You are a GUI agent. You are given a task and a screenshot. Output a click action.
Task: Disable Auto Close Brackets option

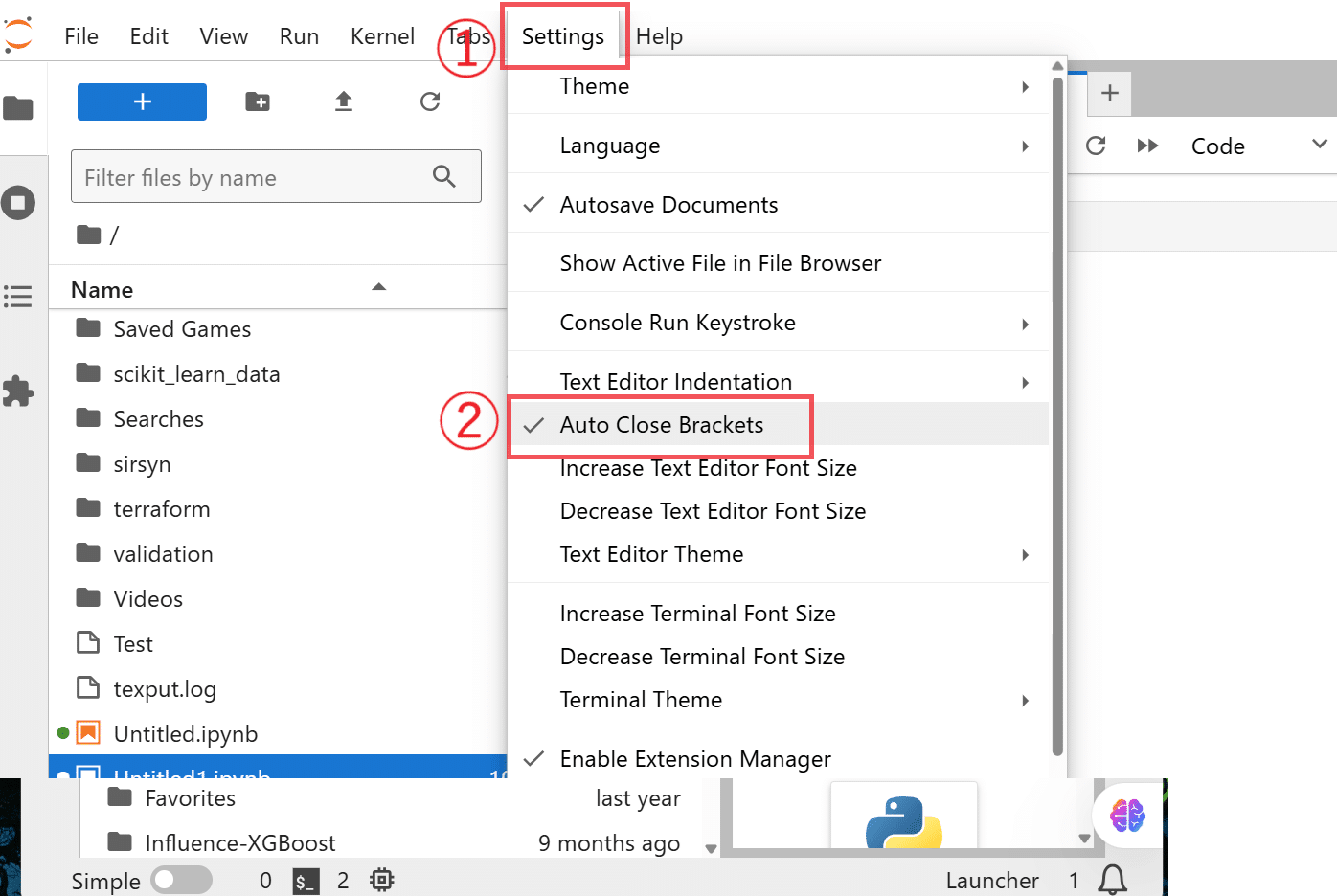[661, 425]
